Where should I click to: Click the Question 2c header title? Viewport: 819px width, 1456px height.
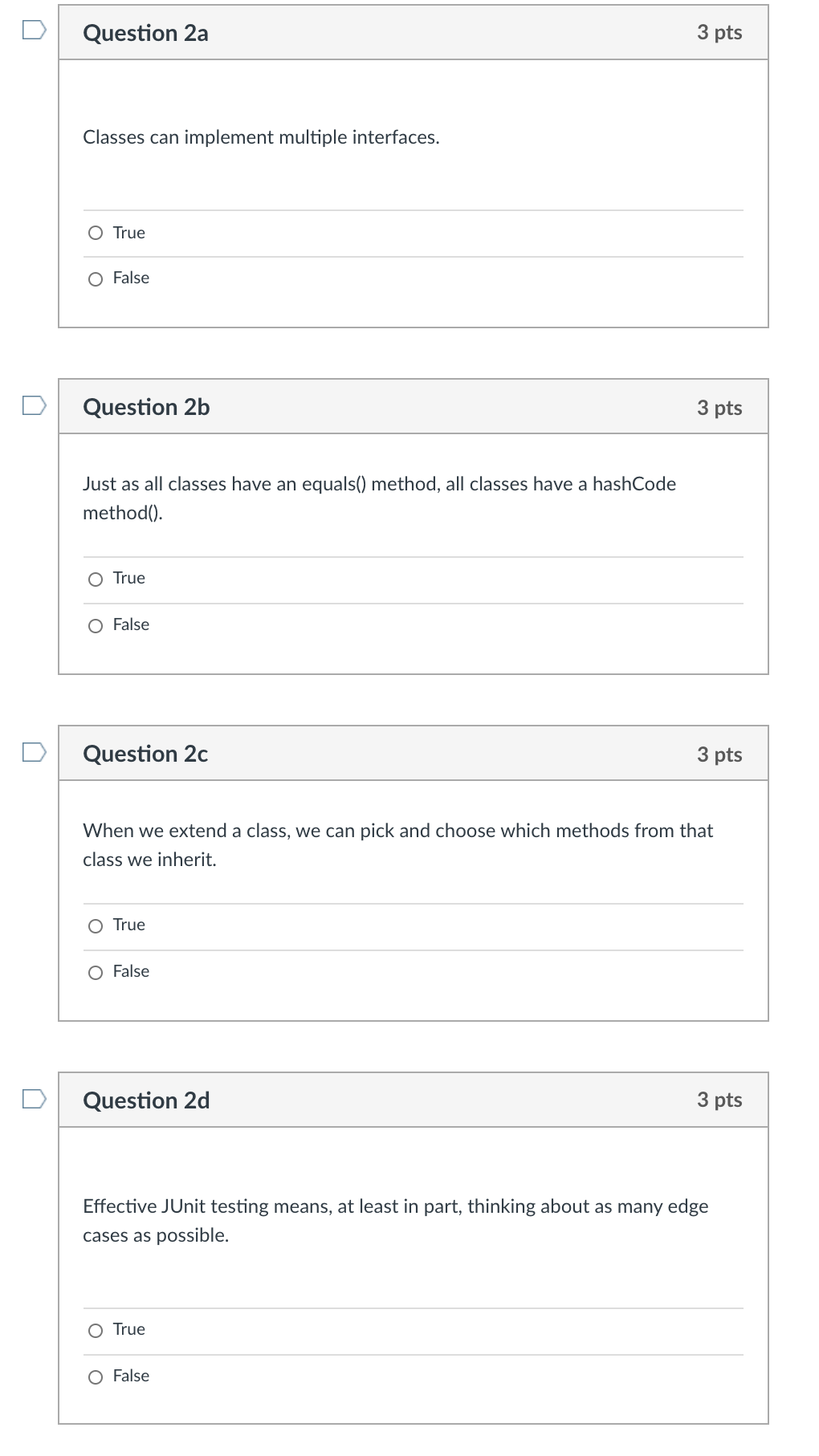tap(145, 754)
